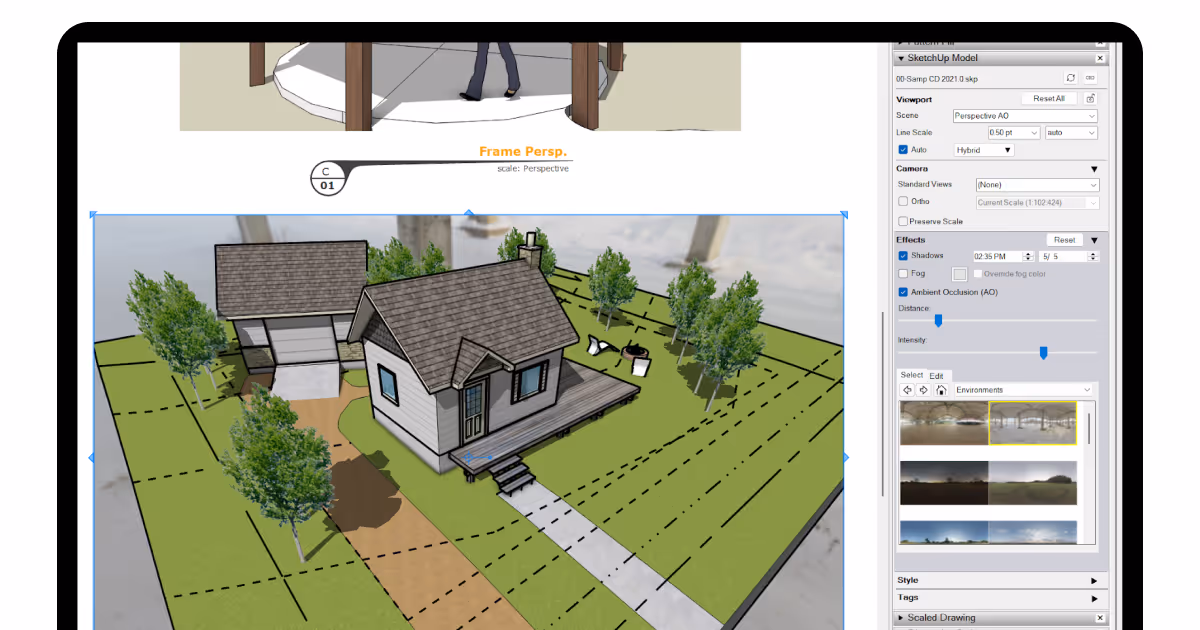1200x630 pixels.
Task: Click the lock icon next to Reset All
Action: coord(1090,99)
